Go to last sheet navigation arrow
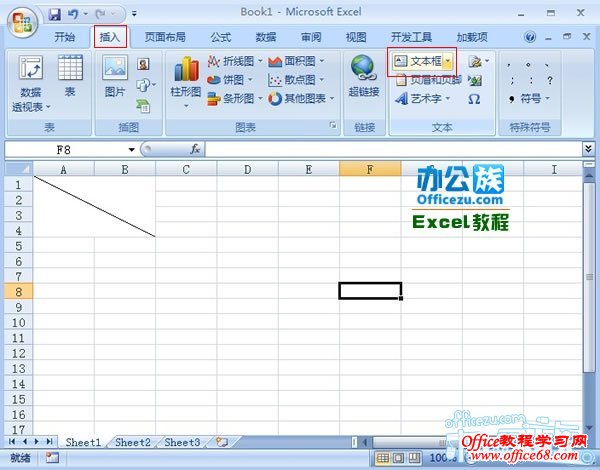 pos(49,442)
